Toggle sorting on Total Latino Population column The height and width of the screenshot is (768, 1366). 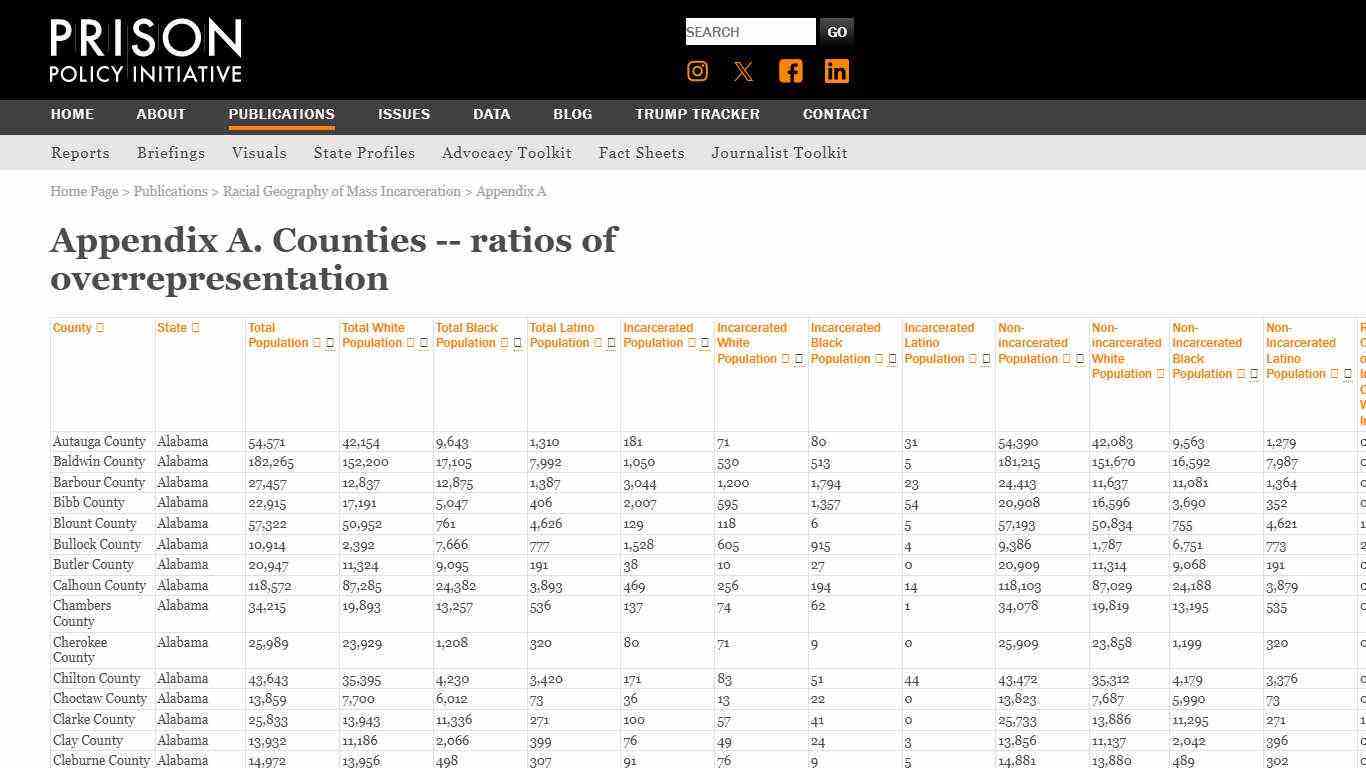(599, 343)
